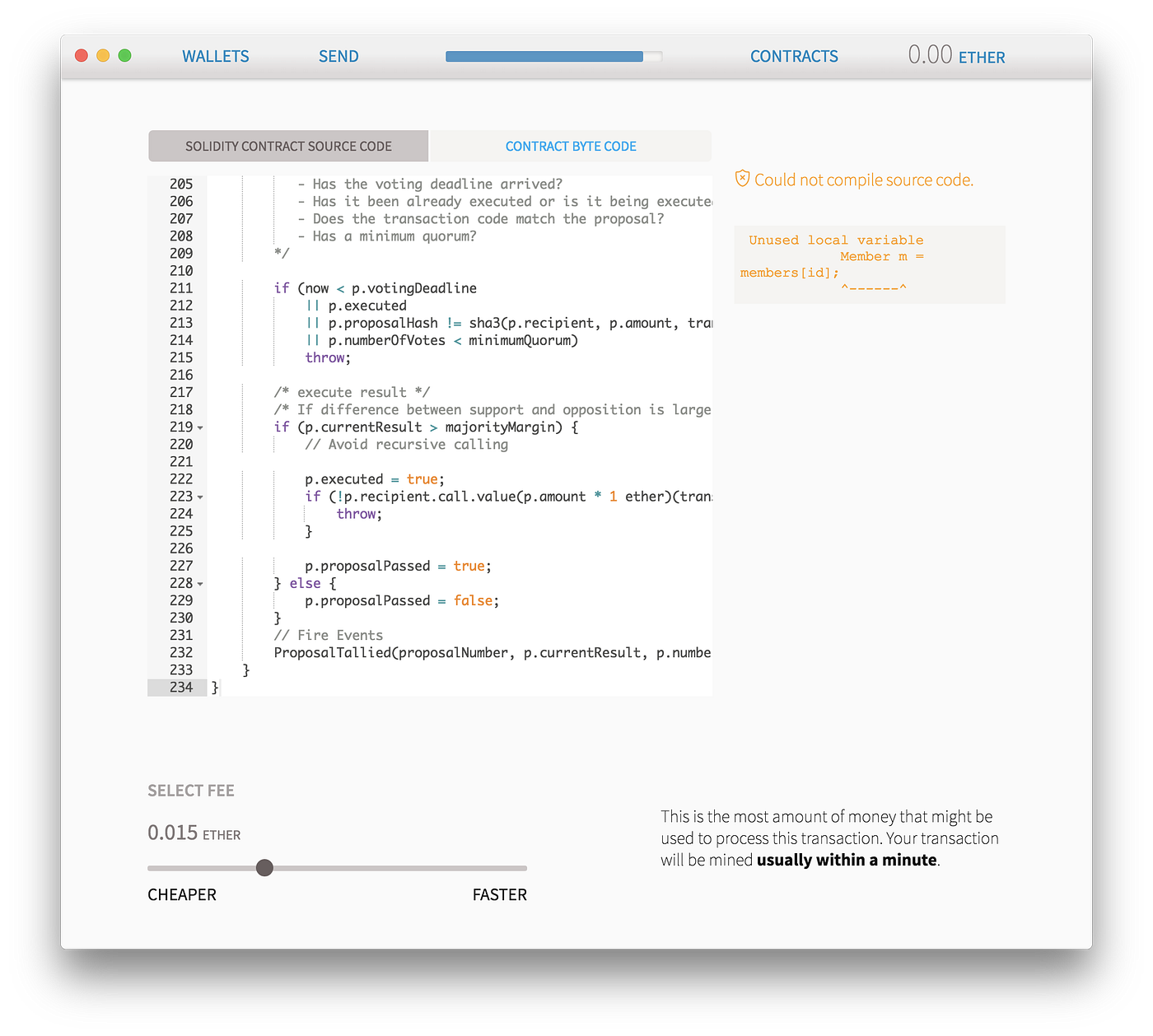Open the Contracts tab
The height and width of the screenshot is (1036, 1153).
(x=794, y=56)
